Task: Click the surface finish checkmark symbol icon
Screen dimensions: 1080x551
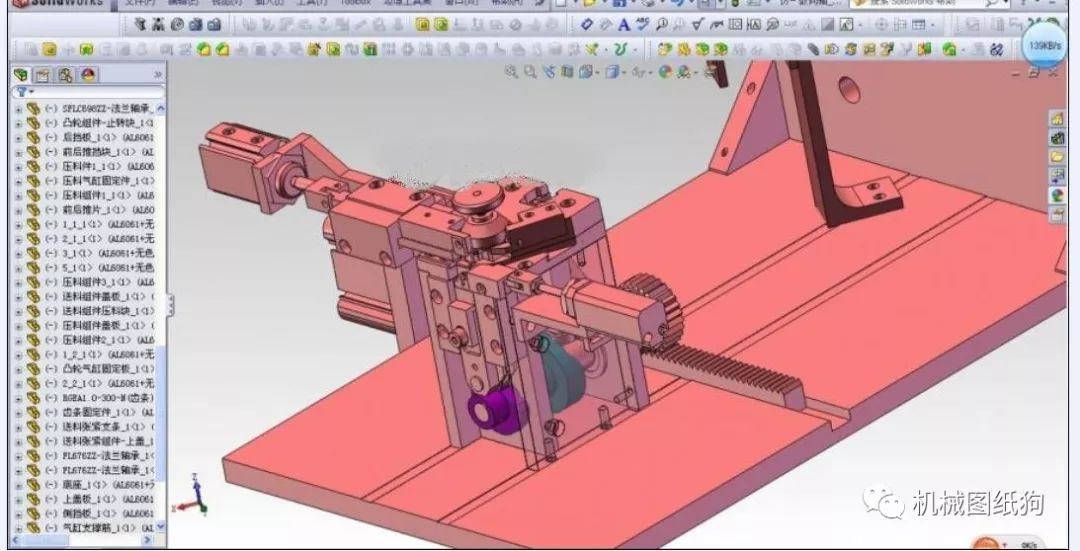Action: tap(698, 25)
